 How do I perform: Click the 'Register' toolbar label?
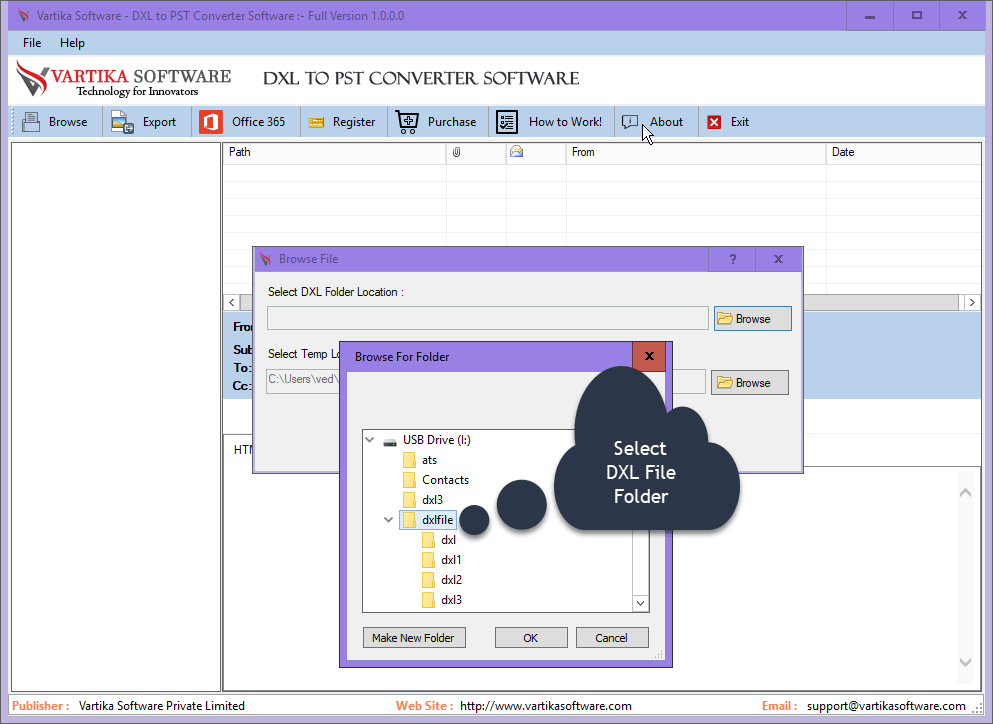[x=353, y=122]
